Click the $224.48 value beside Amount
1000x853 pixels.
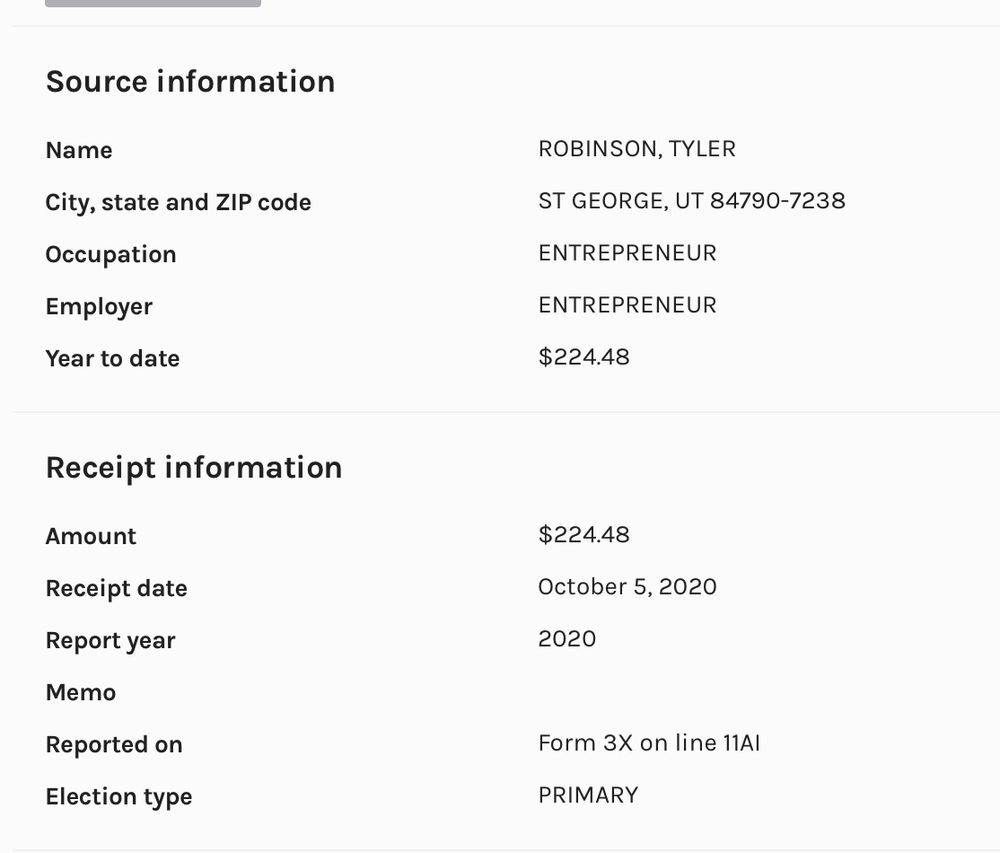point(583,535)
